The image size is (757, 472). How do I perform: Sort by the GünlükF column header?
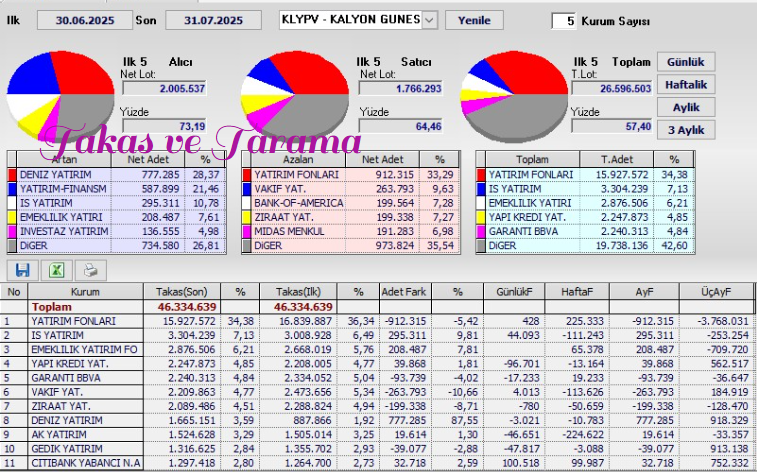tap(514, 292)
